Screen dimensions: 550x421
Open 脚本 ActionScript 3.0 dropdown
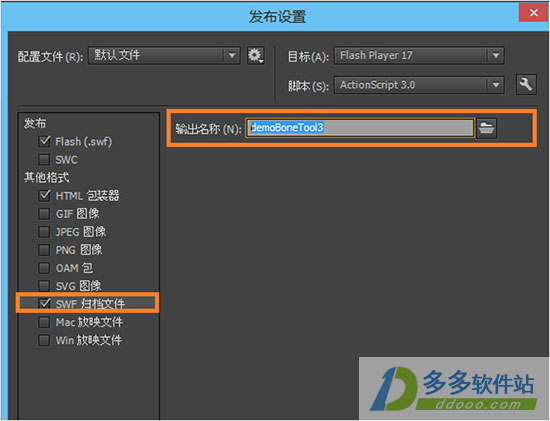pos(419,85)
